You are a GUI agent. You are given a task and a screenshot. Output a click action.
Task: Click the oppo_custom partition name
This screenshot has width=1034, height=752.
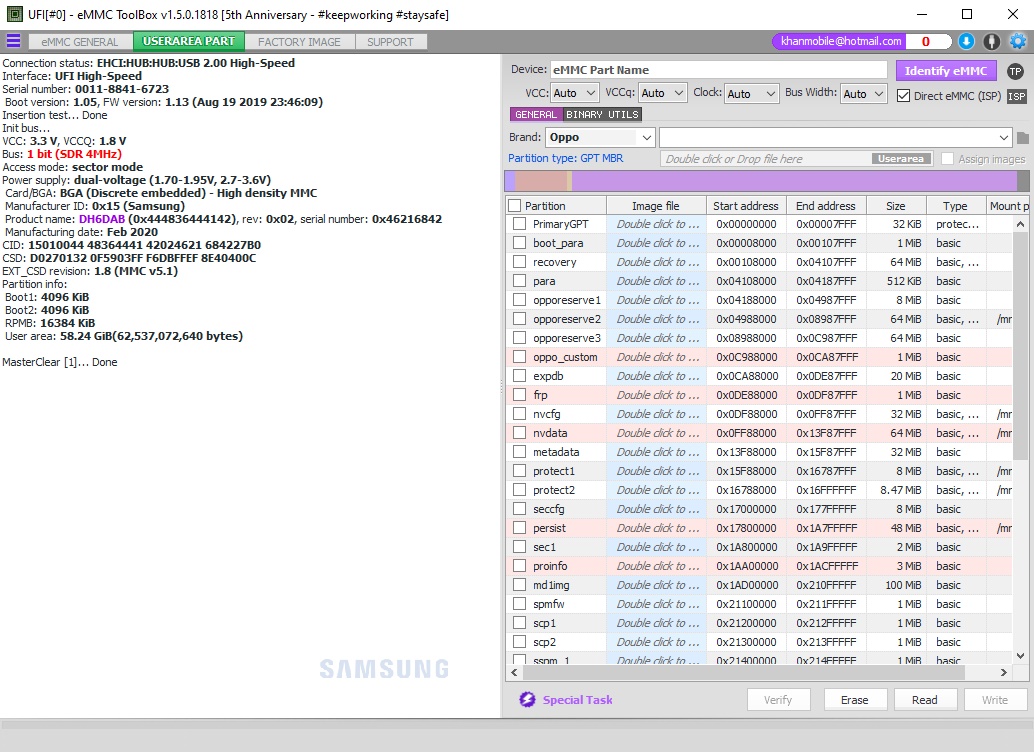(x=565, y=357)
